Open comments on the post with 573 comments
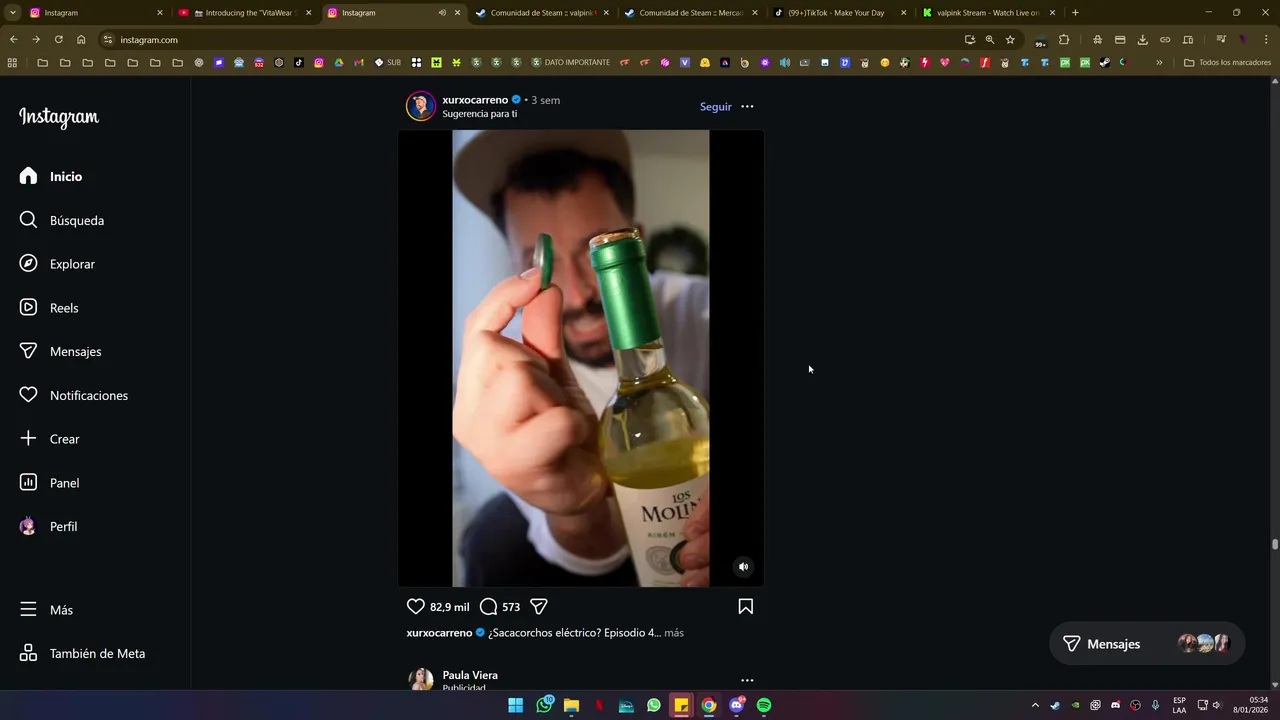The height and width of the screenshot is (720, 1280). coord(489,606)
